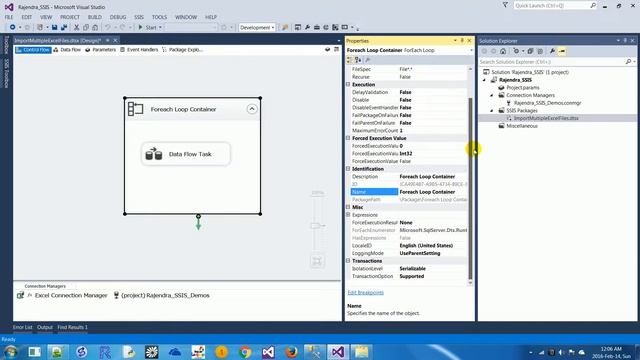
Task: Open the Find Results 1 tab
Action: (x=72, y=327)
